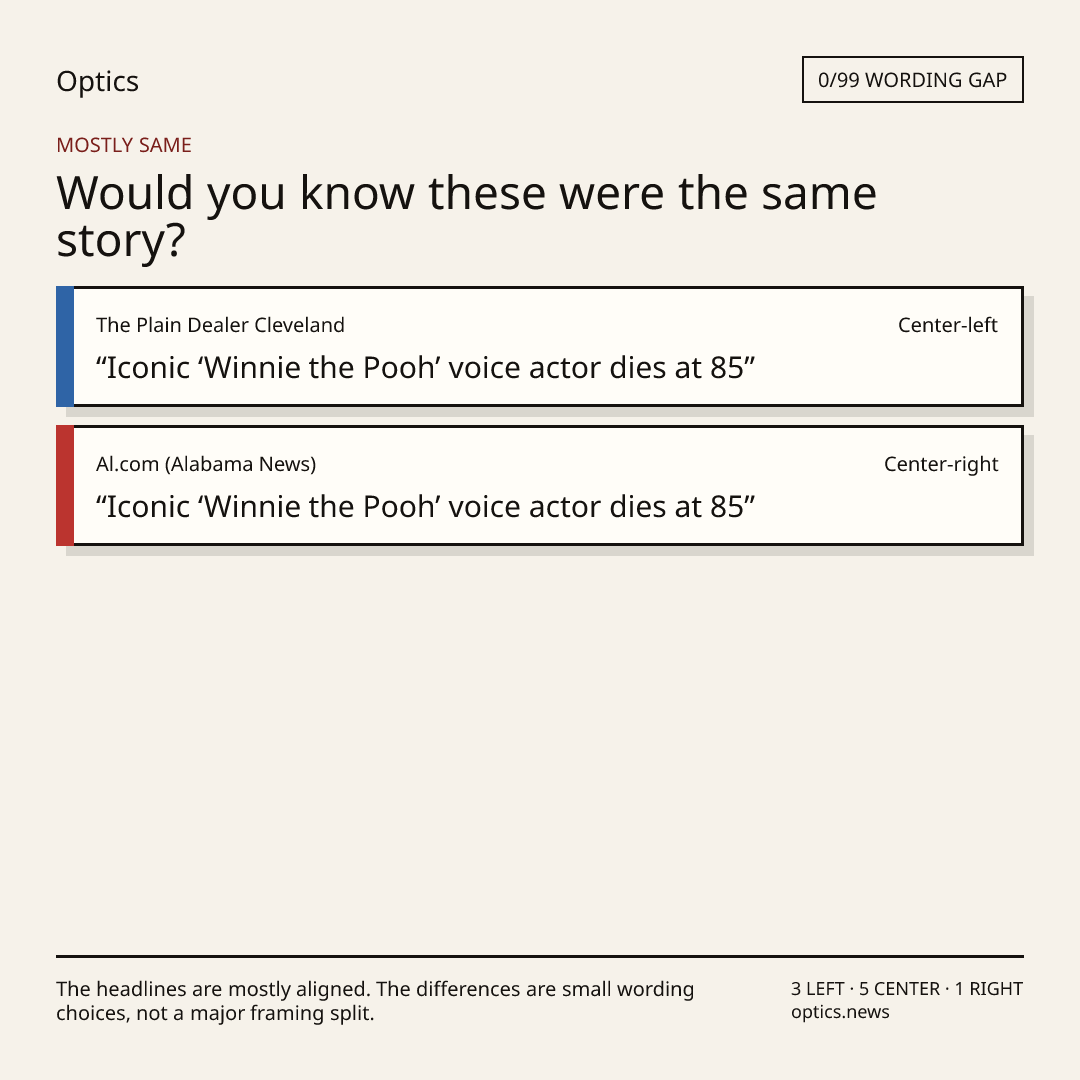1080x1080 pixels.
Task: Click the Al.com (Alabama News) source name
Action: click(206, 464)
